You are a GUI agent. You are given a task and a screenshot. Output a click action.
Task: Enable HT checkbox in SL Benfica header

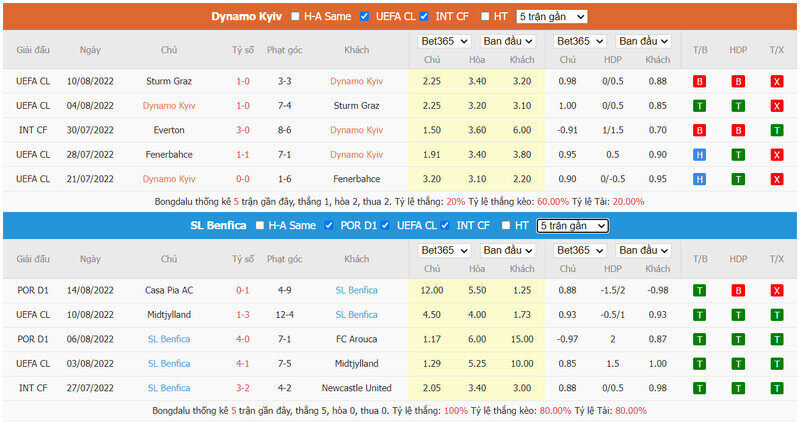[x=506, y=226]
